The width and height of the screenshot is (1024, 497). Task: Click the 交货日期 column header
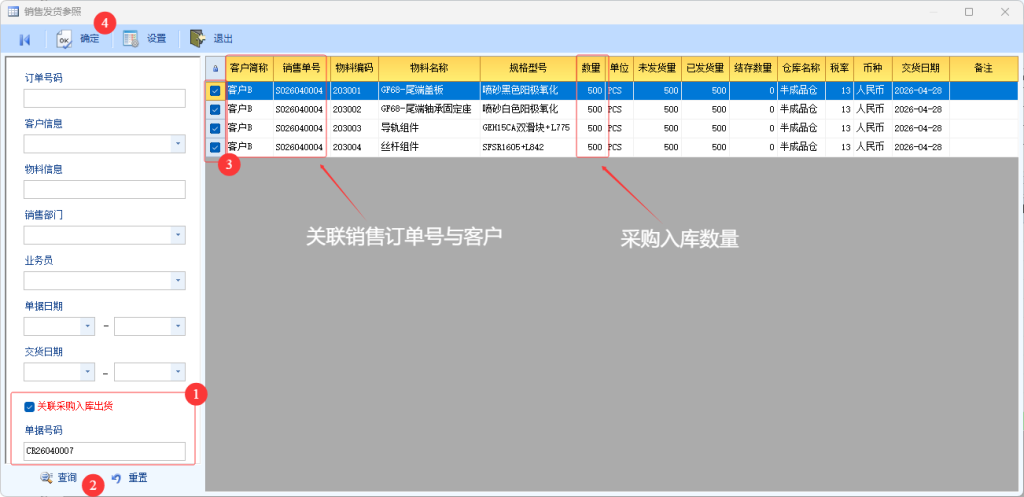pyautogui.click(x=919, y=68)
